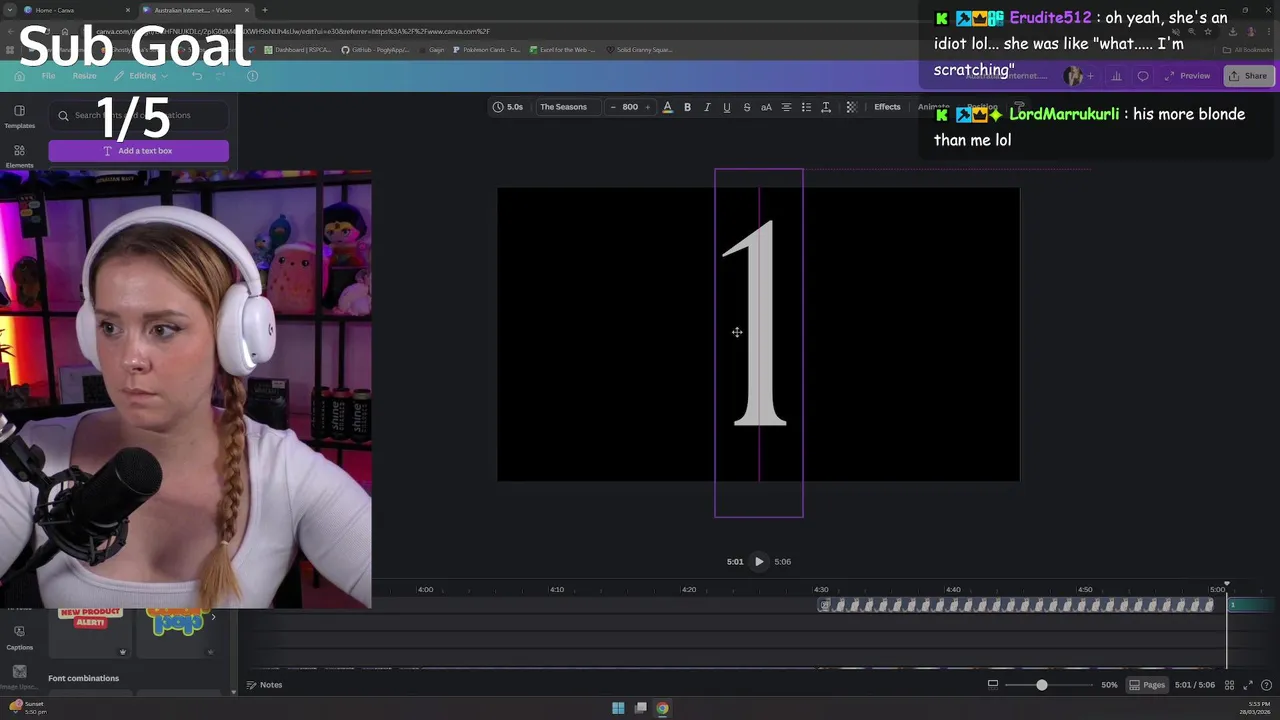Toggle the Pages timeline view
This screenshot has height=720, width=1280.
click(x=1147, y=685)
